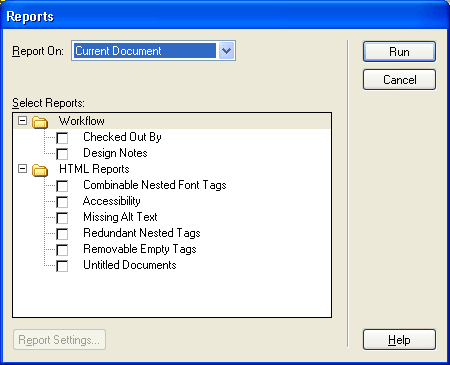The height and width of the screenshot is (365, 450).
Task: Collapse the Workflow tree node
Action: point(22,121)
